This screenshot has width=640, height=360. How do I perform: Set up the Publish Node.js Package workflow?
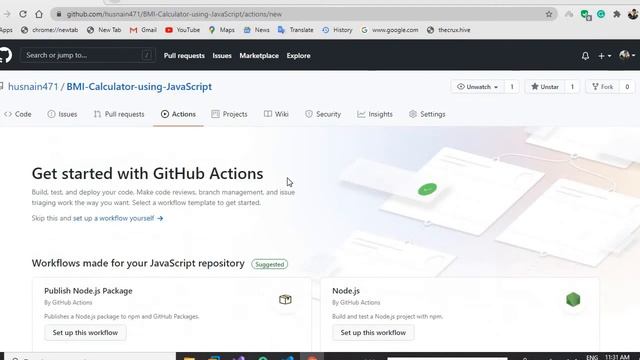pyautogui.click(x=85, y=333)
